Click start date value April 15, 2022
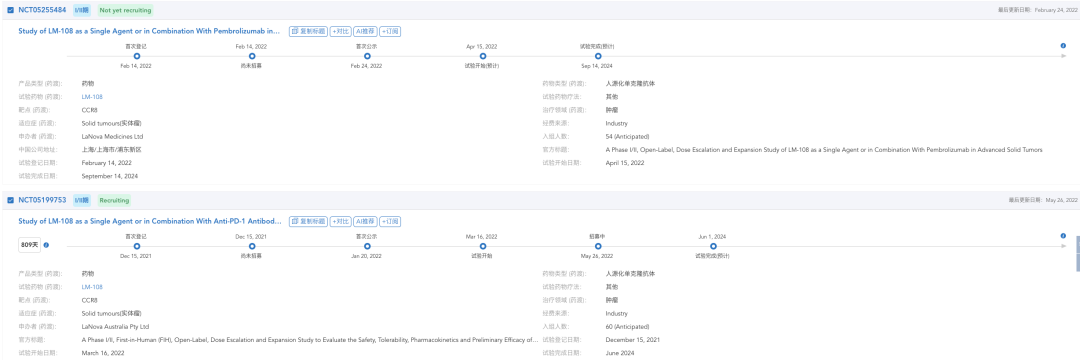This screenshot has width=1080, height=360. [x=625, y=163]
